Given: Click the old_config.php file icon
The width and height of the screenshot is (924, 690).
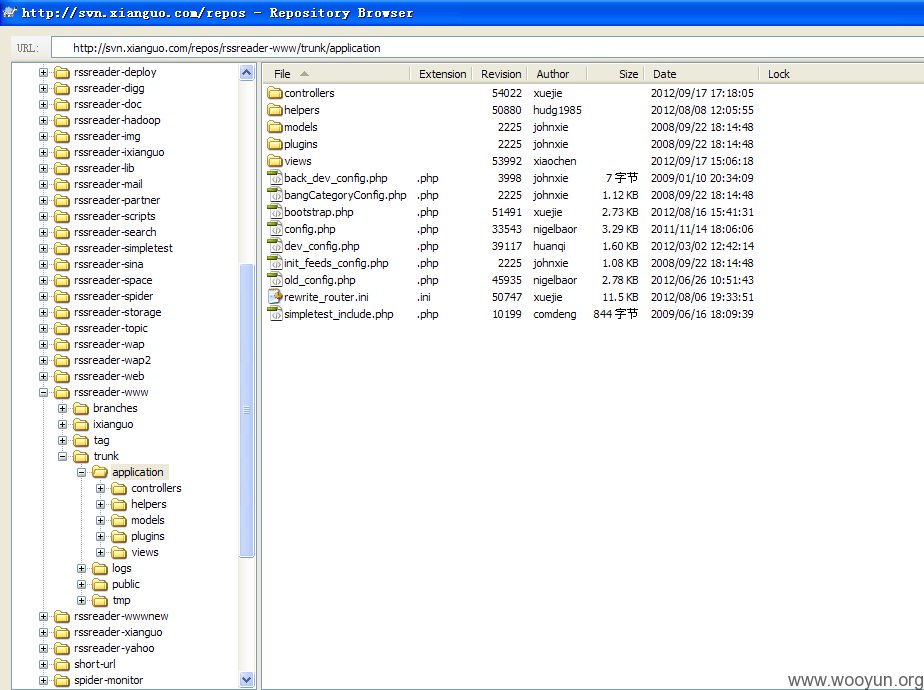Looking at the screenshot, I should (x=275, y=280).
